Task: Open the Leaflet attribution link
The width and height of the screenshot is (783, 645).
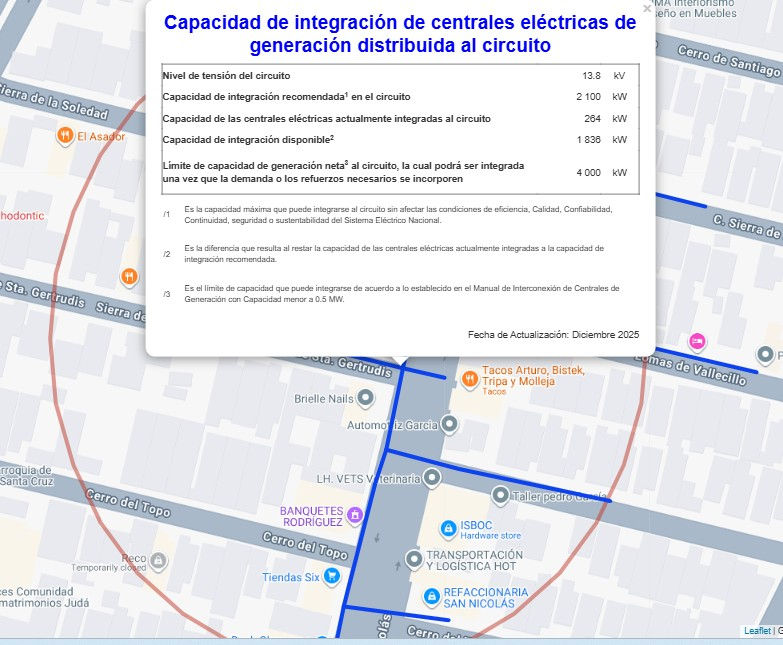Action: click(x=757, y=631)
